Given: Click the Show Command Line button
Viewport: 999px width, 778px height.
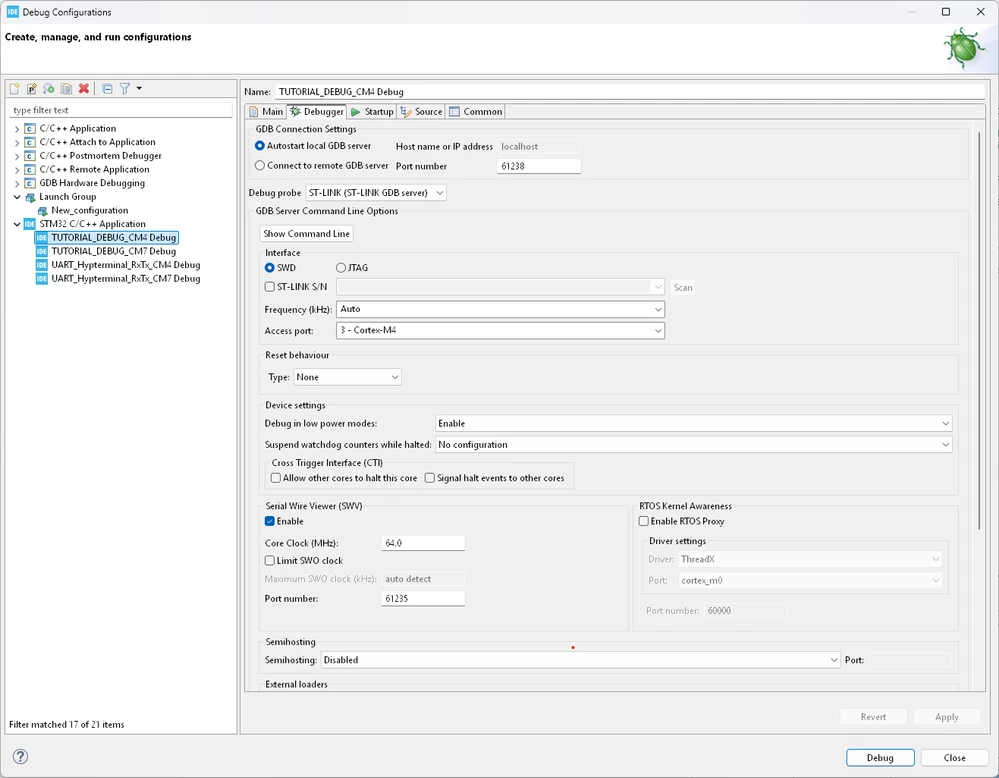Looking at the screenshot, I should click(x=306, y=234).
